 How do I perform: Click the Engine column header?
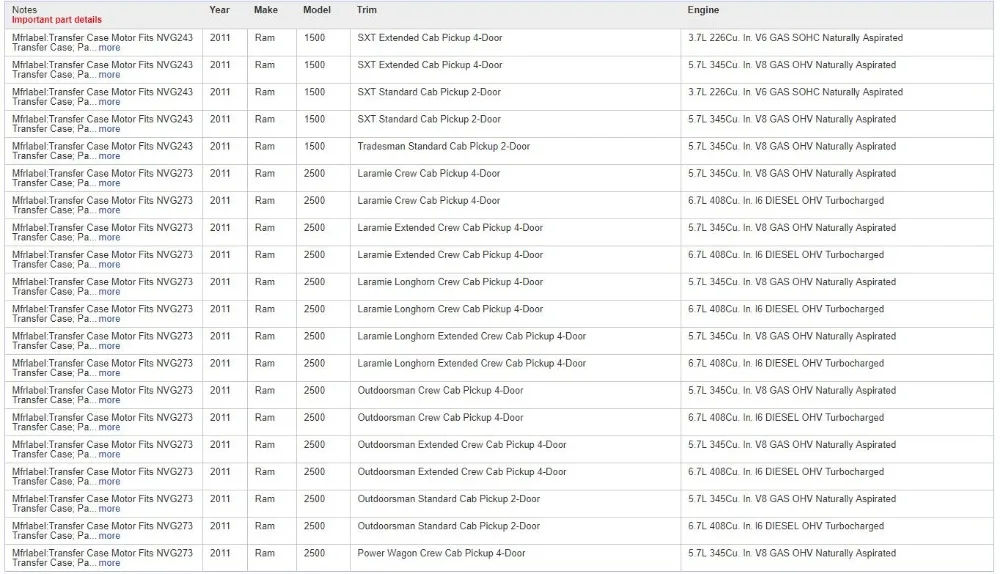pyautogui.click(x=703, y=10)
